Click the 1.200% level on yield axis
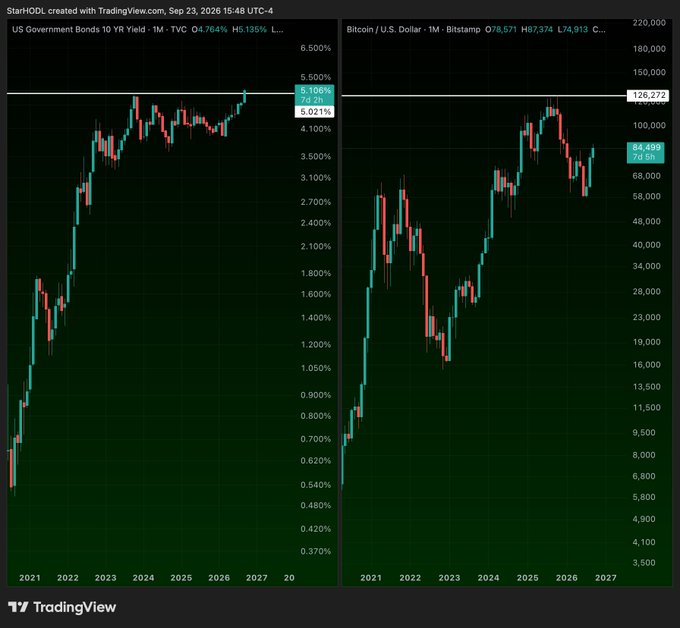Screen dimensions: 680x628 coord(316,345)
